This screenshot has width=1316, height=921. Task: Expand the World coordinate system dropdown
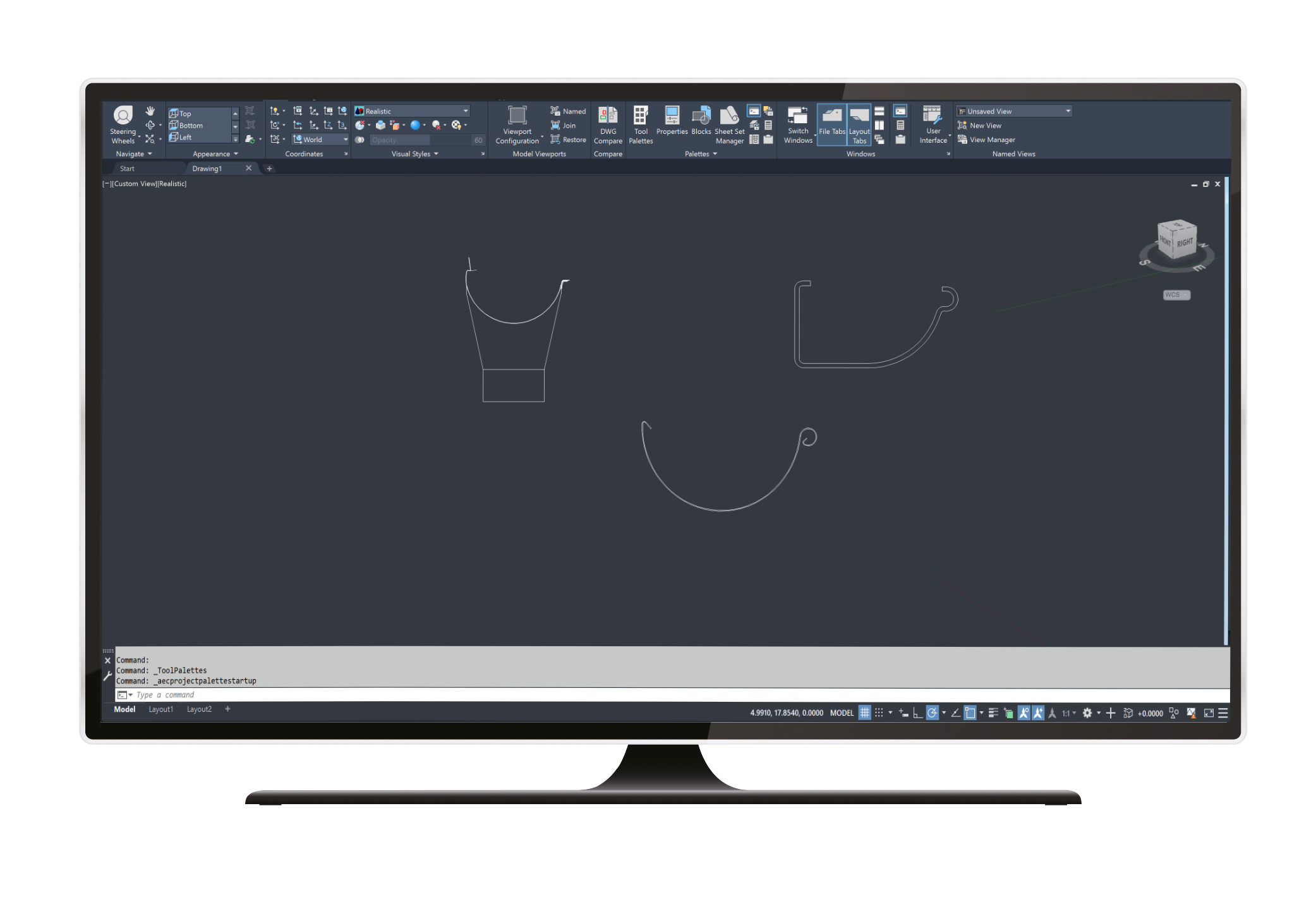click(346, 139)
